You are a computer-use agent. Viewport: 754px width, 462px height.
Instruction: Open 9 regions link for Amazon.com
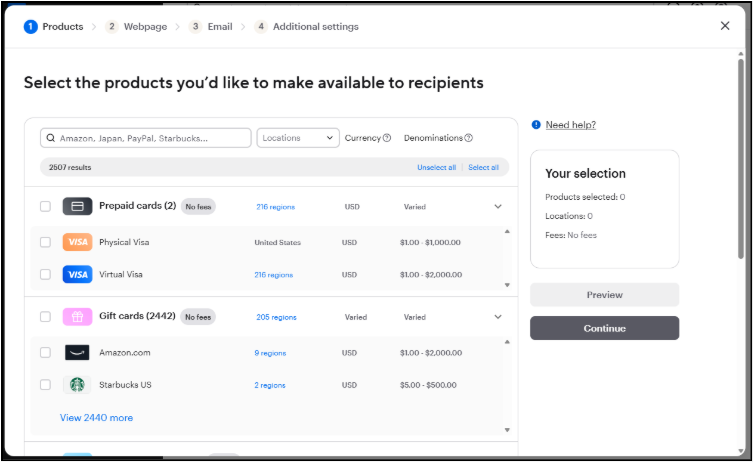270,353
